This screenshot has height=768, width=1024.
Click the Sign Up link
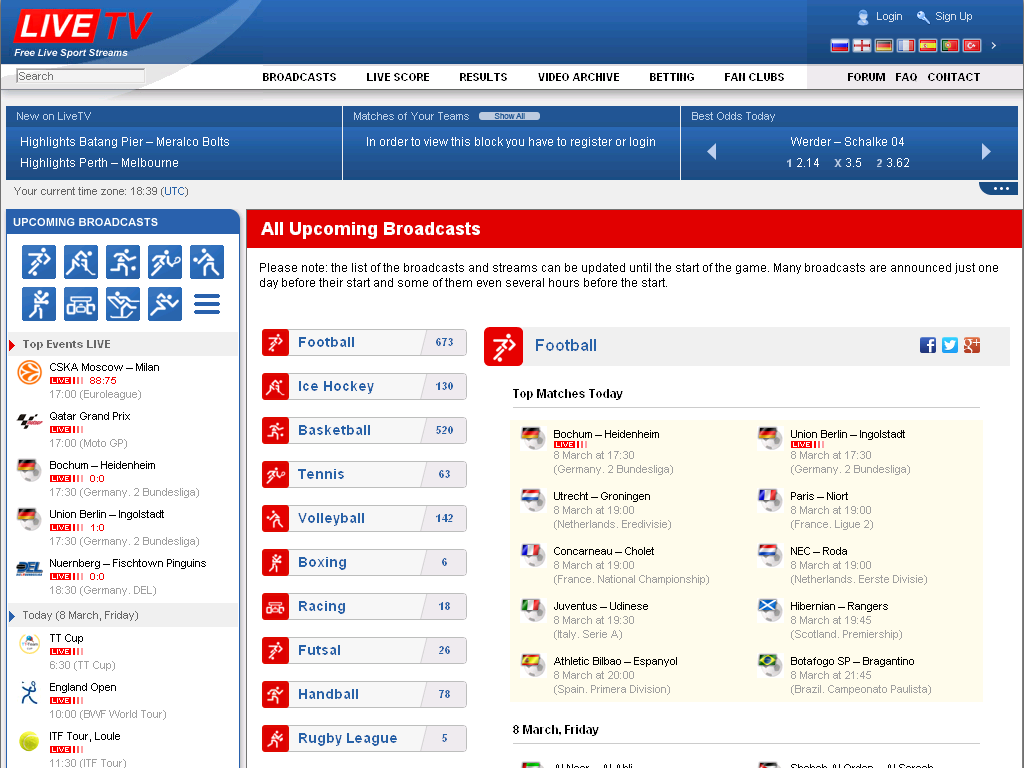coord(953,17)
